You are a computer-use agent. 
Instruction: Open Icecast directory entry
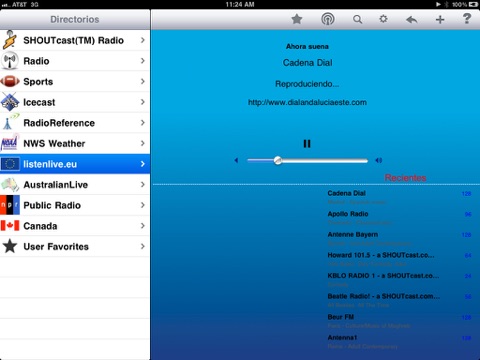click(75, 102)
